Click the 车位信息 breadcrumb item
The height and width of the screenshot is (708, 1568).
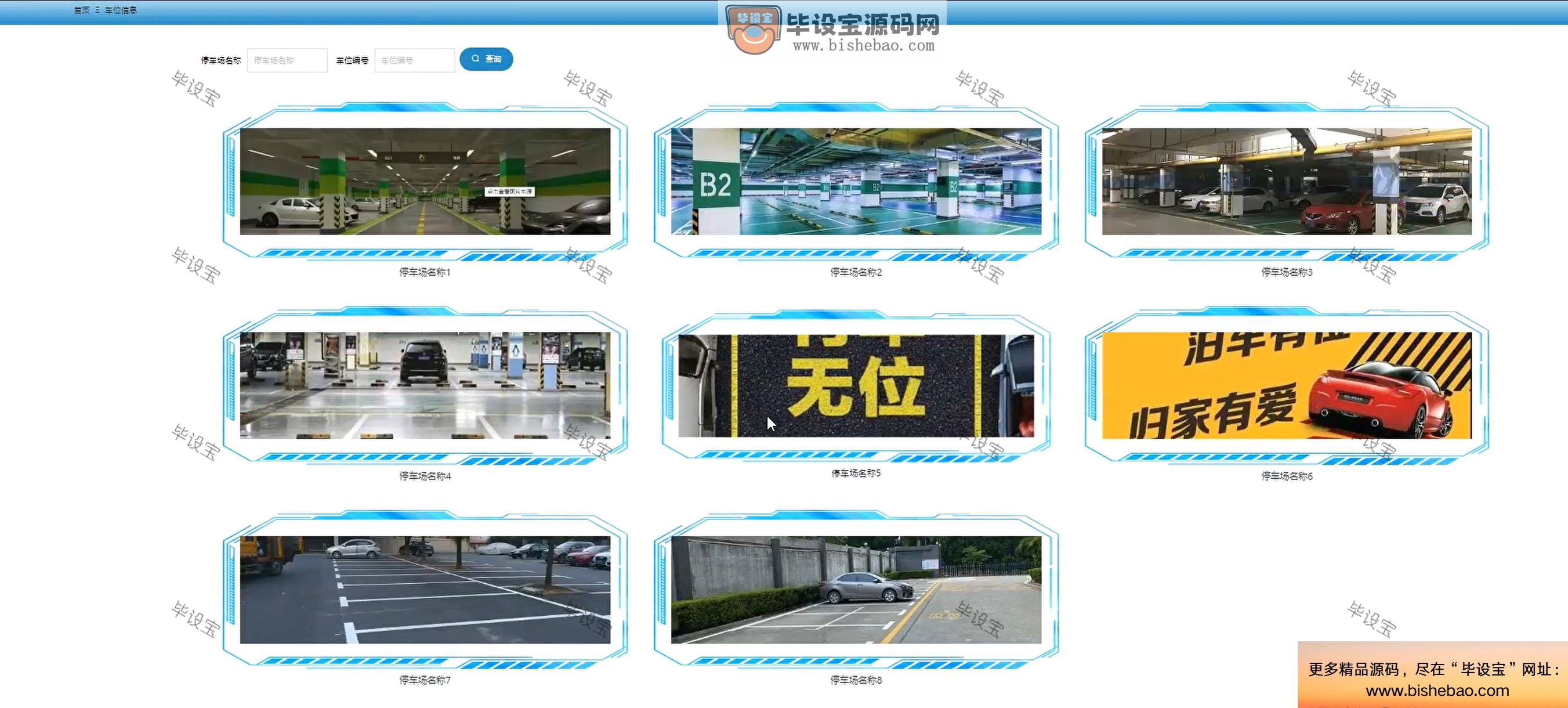121,10
